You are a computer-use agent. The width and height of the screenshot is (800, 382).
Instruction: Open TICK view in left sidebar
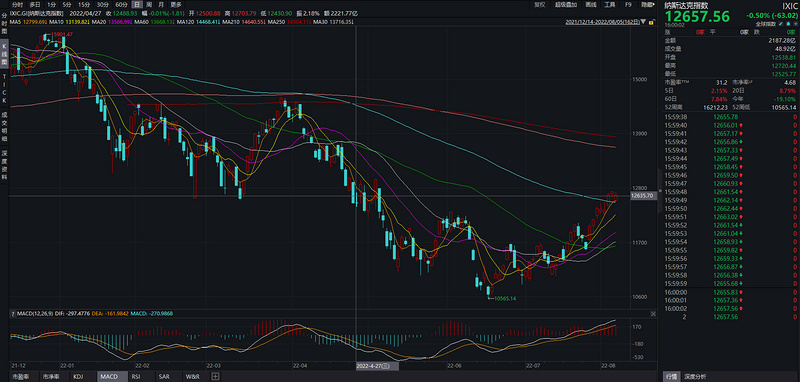click(x=4, y=90)
